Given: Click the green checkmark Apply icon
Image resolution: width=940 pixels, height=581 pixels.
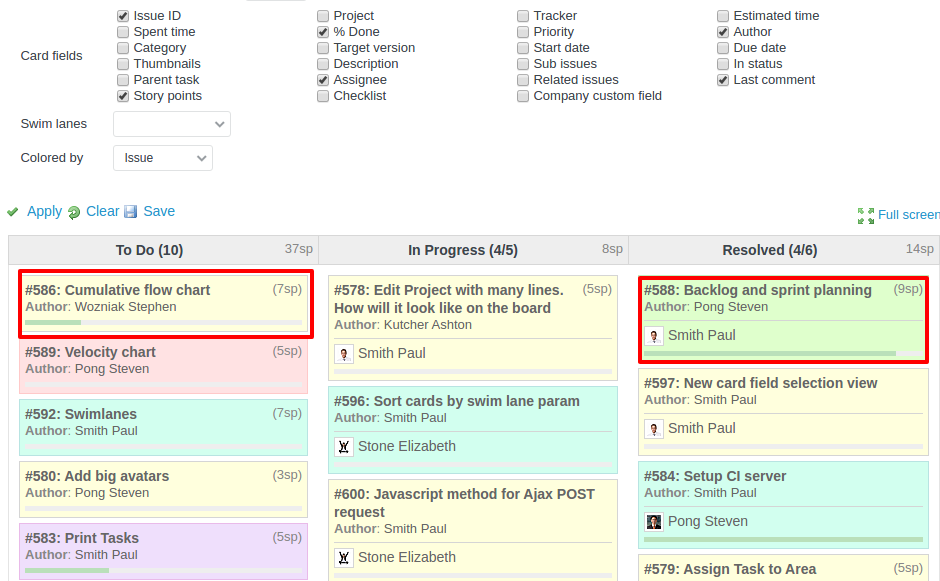Looking at the screenshot, I should [x=13, y=212].
